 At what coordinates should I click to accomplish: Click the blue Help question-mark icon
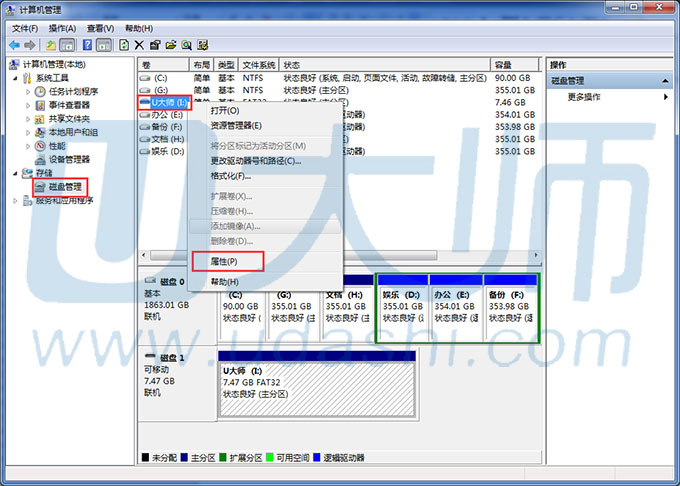coord(87,45)
